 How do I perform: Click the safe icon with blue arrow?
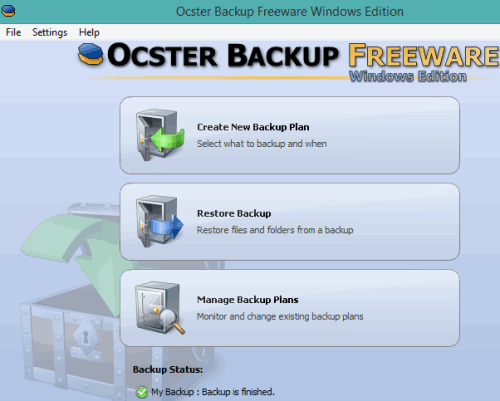tap(159, 221)
